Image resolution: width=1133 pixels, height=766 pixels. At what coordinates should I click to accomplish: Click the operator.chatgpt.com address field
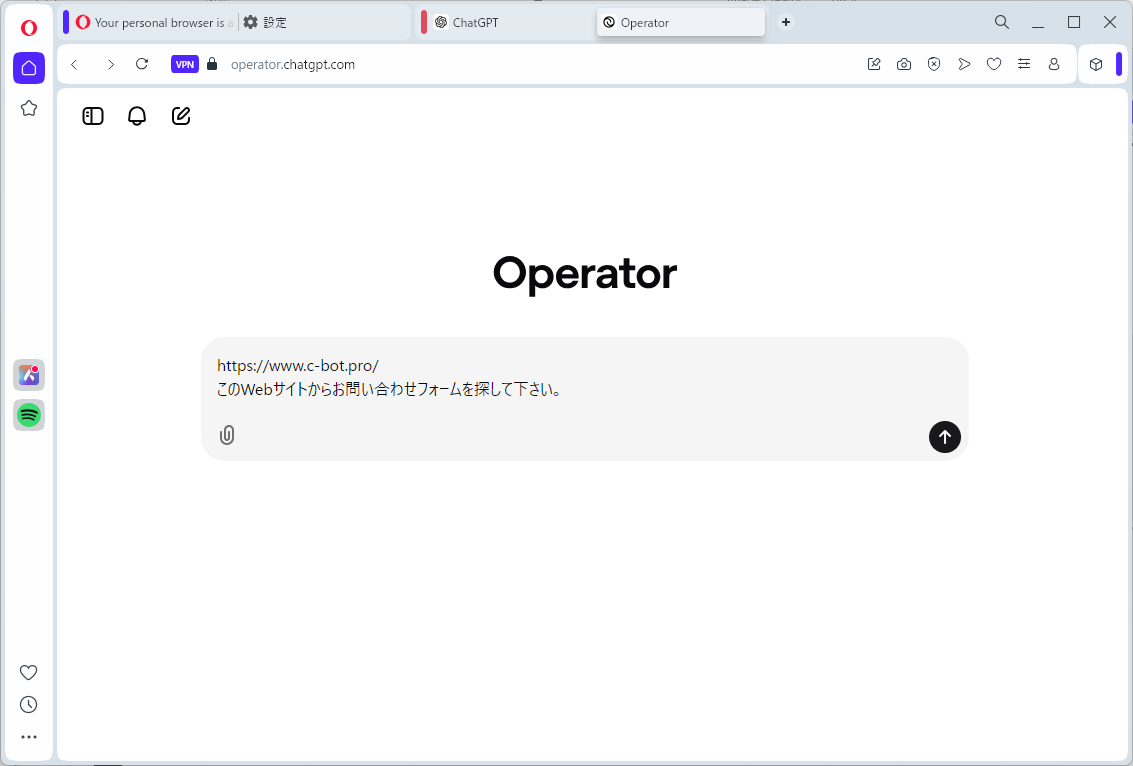tap(293, 64)
